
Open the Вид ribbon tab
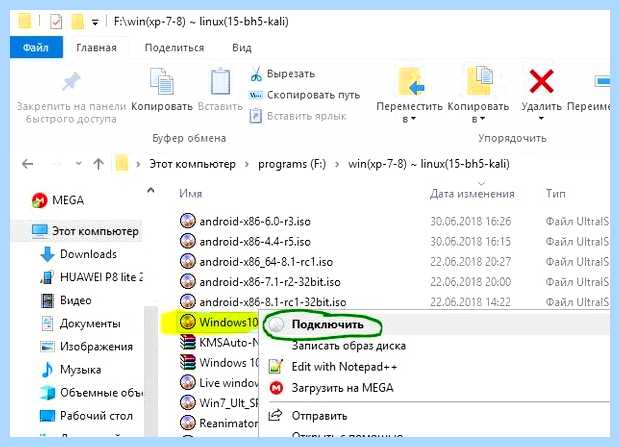(242, 48)
